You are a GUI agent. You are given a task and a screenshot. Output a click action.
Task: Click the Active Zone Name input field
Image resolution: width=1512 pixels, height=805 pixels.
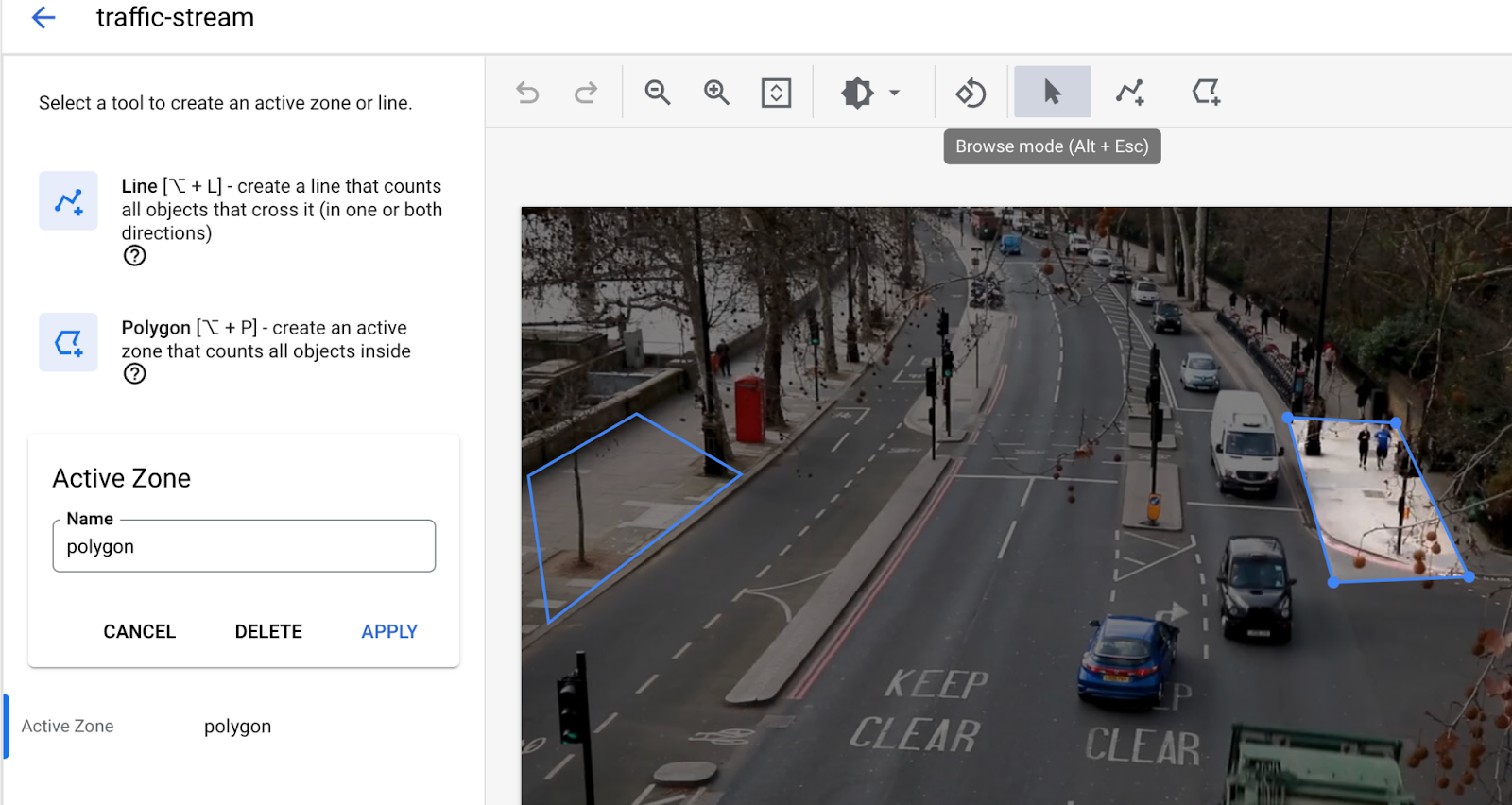244,547
